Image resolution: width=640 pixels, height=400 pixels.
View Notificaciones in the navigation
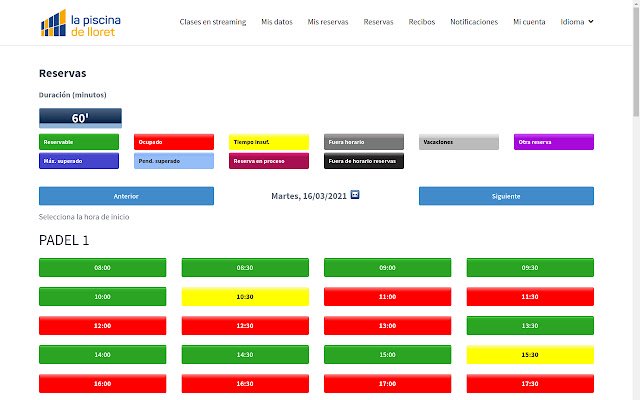coord(474,22)
